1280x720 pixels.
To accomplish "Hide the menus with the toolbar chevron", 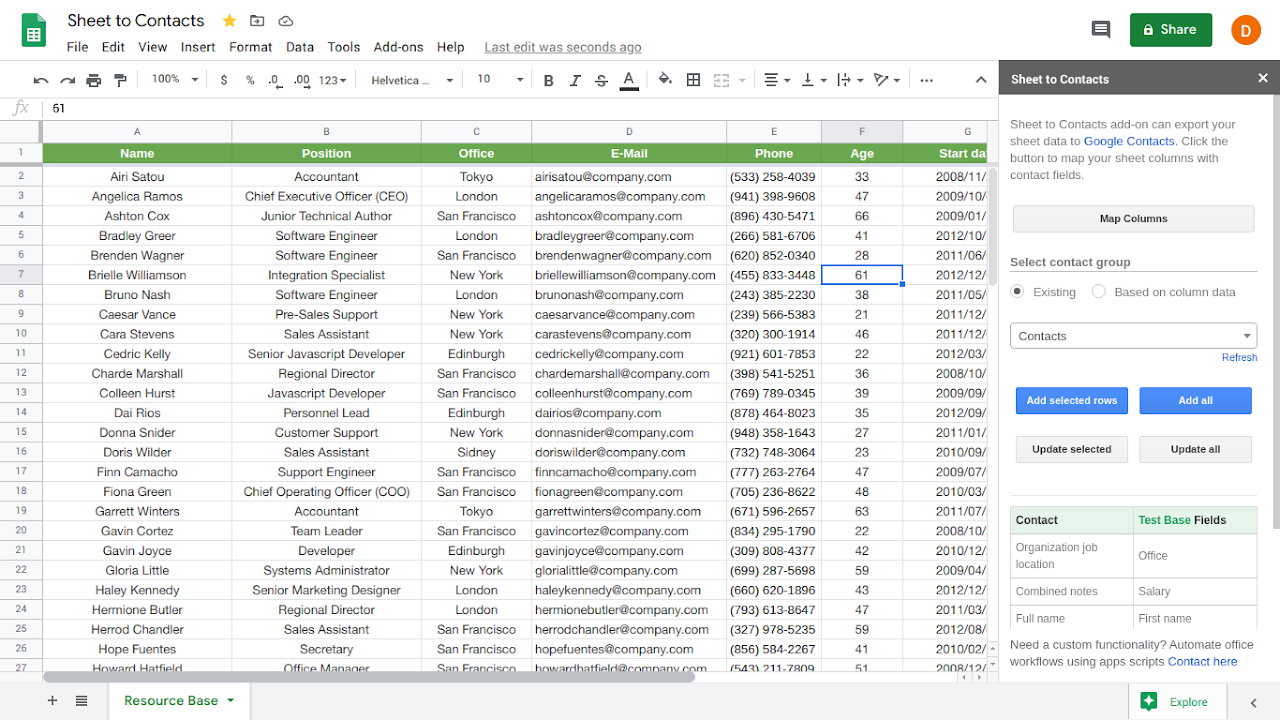I will (x=981, y=80).
